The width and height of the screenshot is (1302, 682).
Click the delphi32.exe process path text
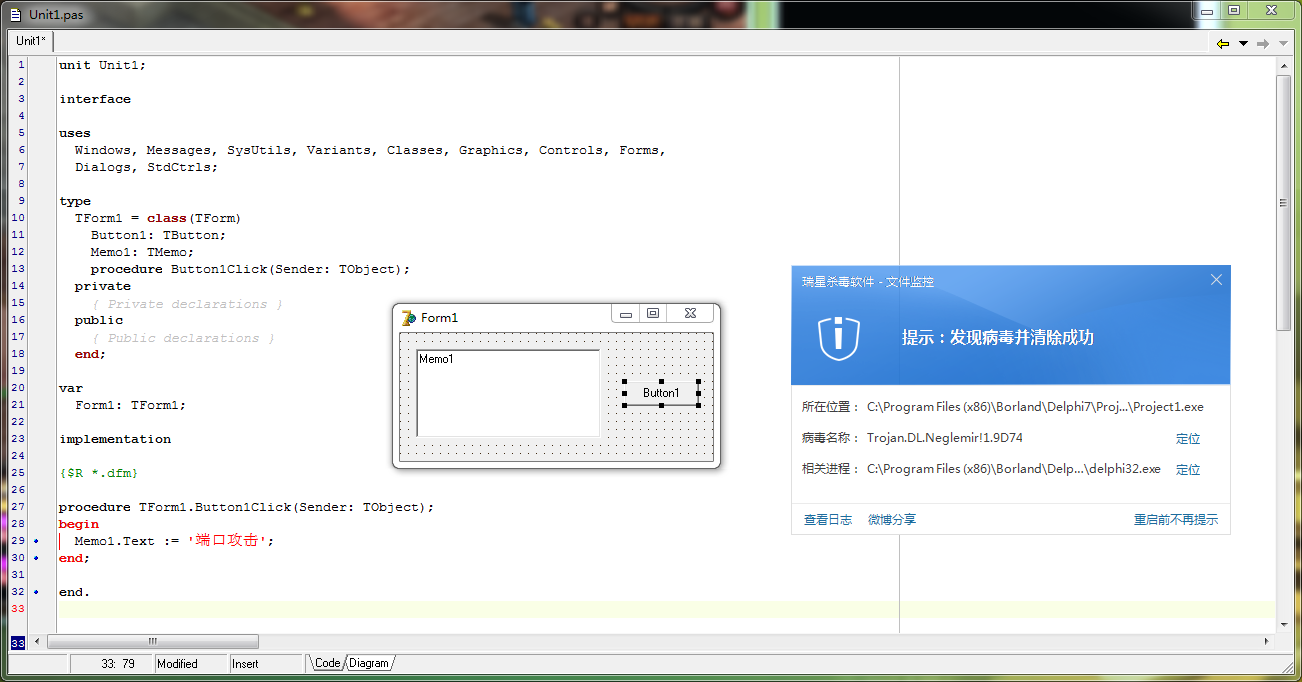1014,469
